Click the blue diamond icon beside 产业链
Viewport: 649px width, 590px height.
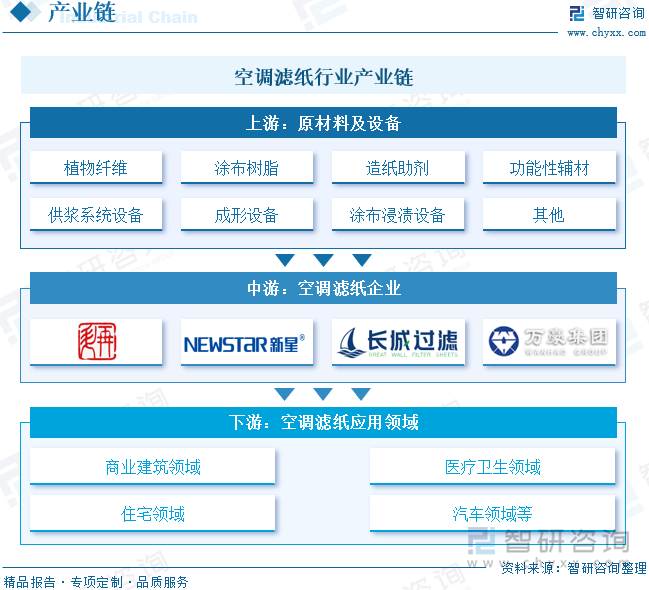pos(20,11)
